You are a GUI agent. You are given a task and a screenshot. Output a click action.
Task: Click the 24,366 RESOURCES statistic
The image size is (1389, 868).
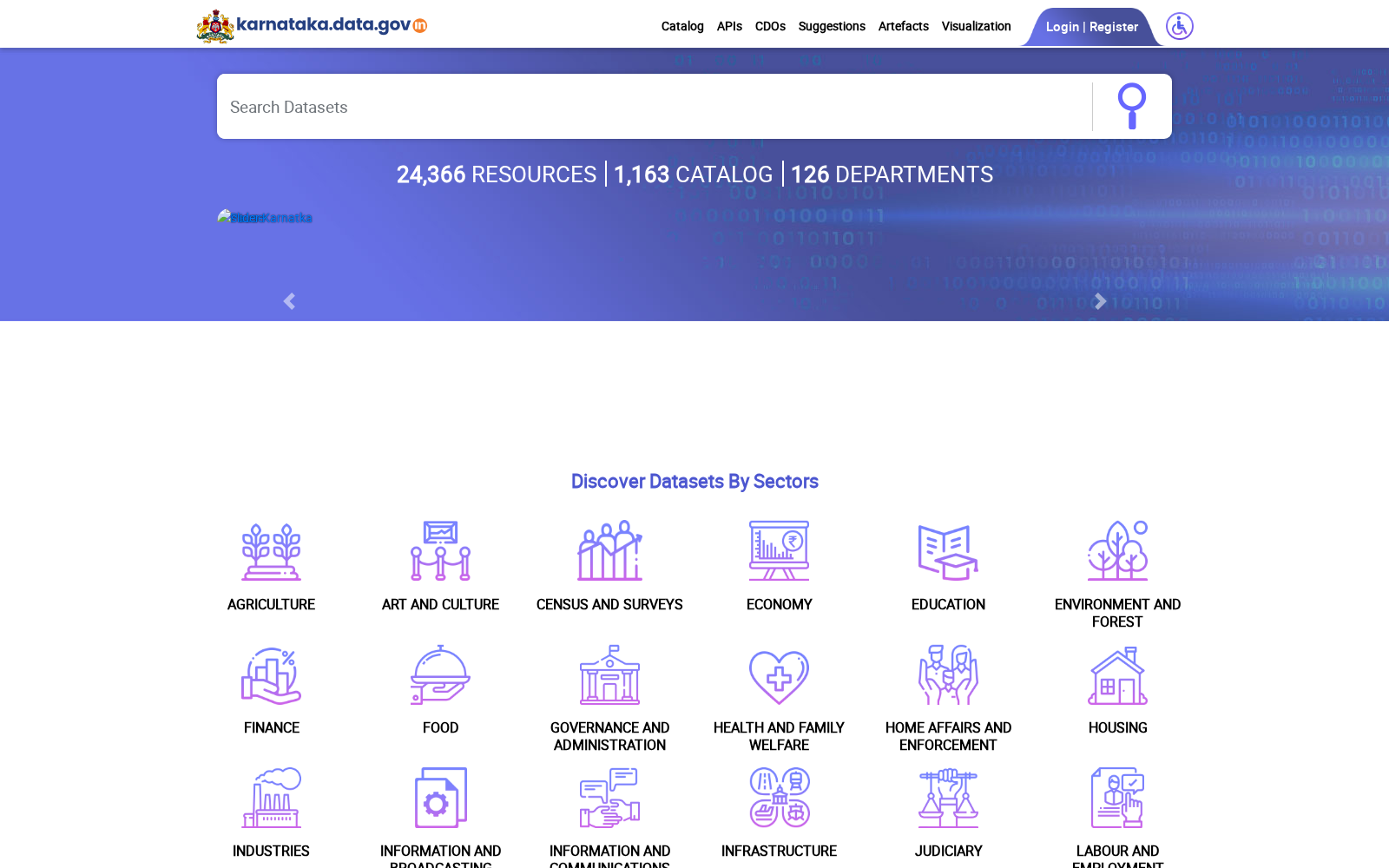pyautogui.click(x=496, y=174)
